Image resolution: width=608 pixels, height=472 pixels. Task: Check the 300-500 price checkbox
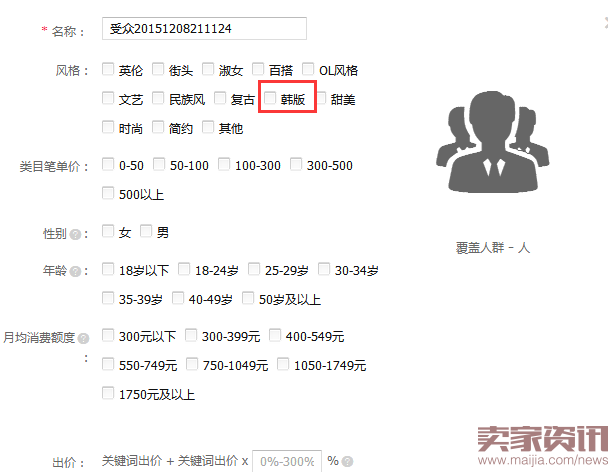tap(296, 164)
